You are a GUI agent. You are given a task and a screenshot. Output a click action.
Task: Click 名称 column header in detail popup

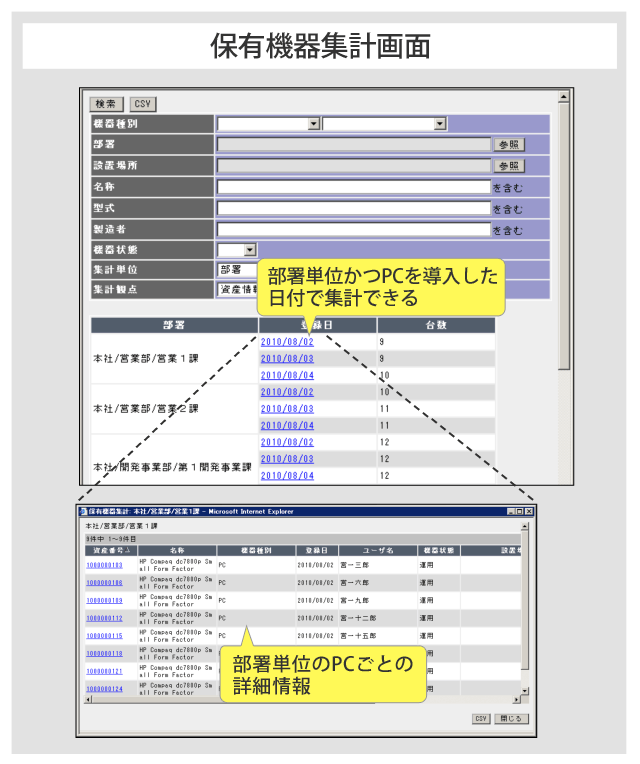(x=177, y=551)
